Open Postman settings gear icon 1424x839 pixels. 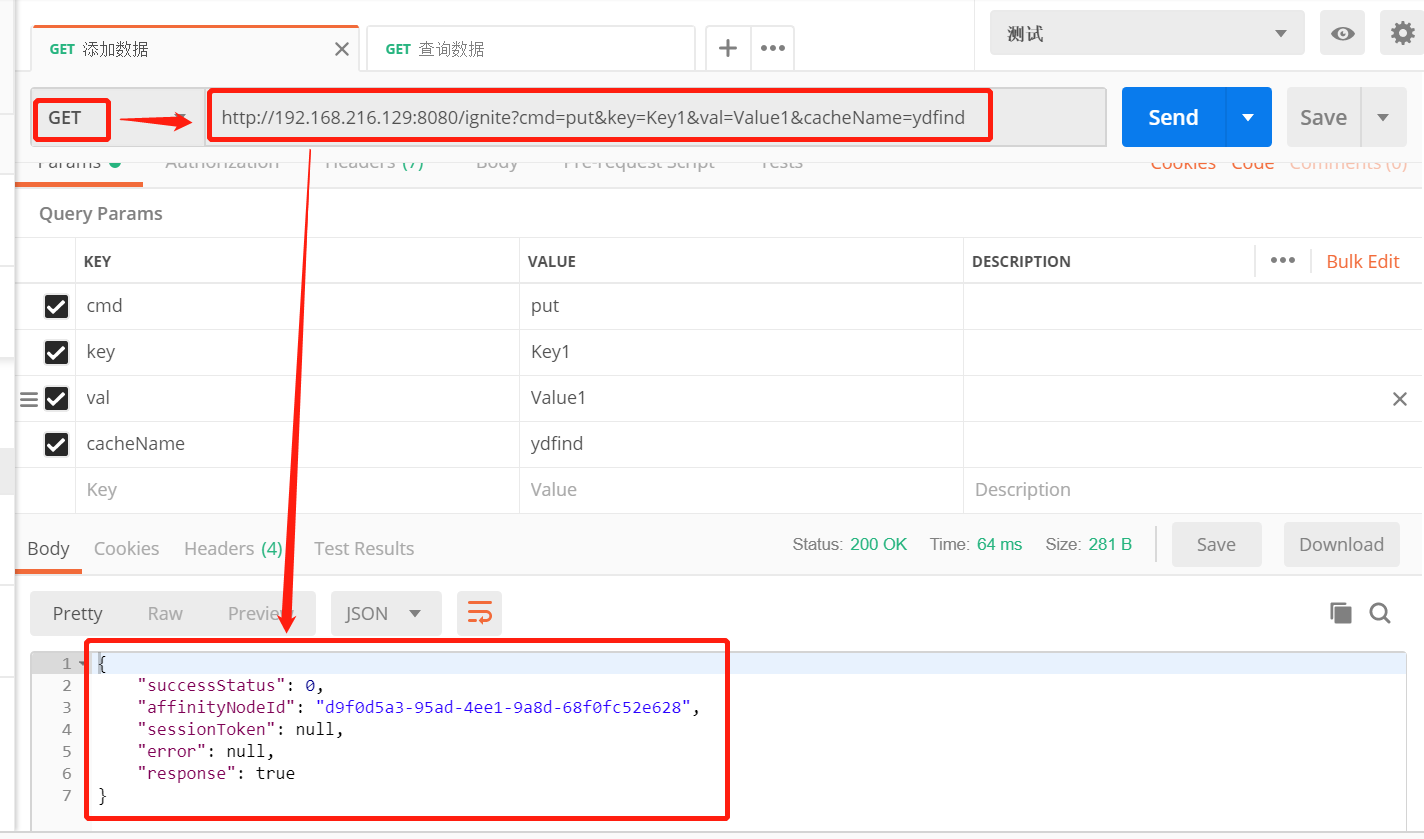tap(1400, 31)
